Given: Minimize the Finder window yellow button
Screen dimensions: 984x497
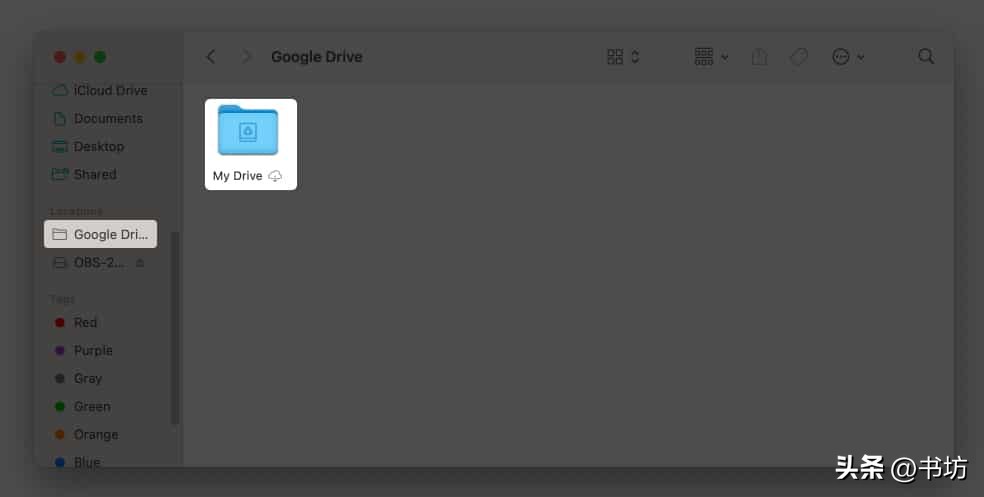Looking at the screenshot, I should click(x=80, y=57).
